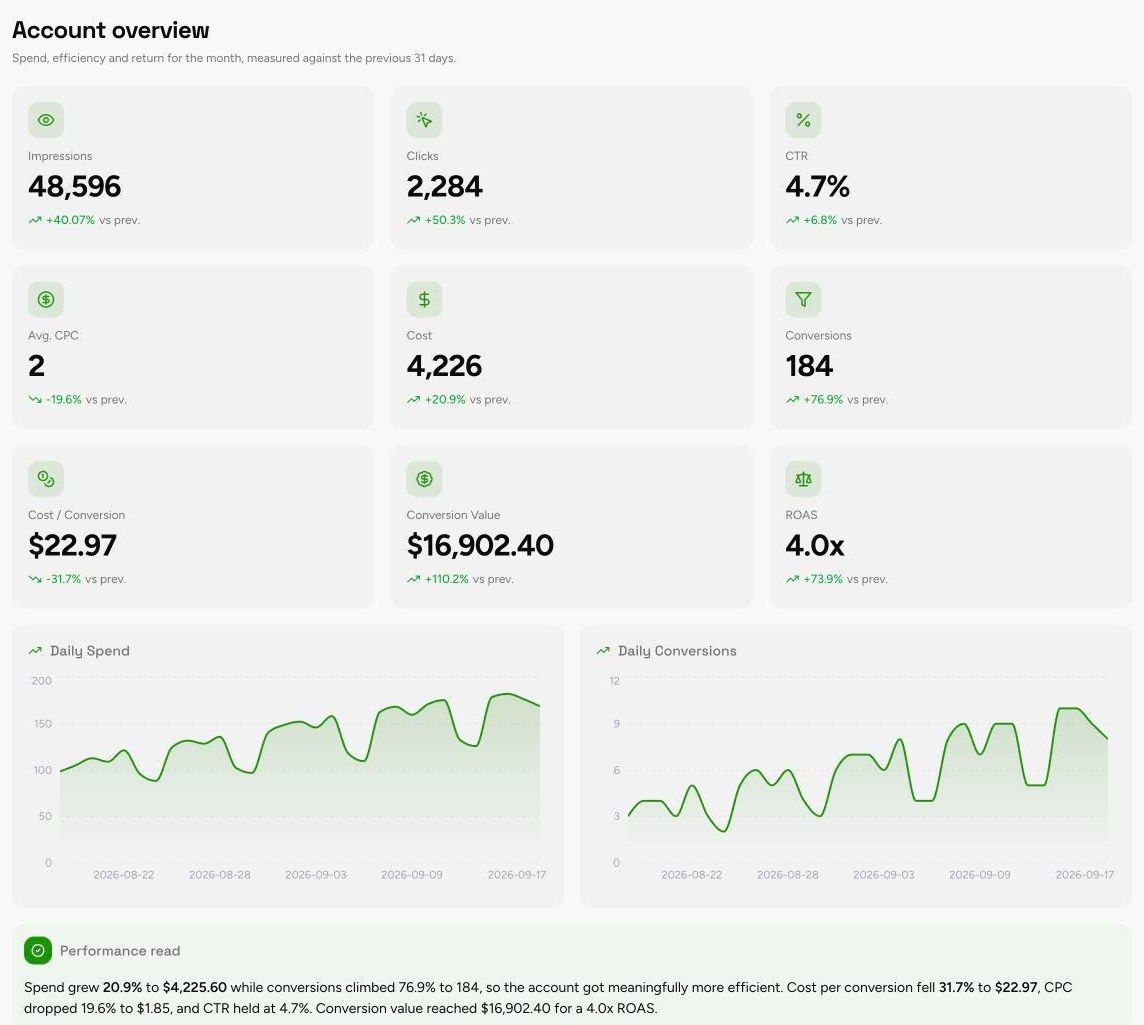Viewport: 1144px width, 1025px height.
Task: Click 2026-08-22 label on Daily Spend axis
Action: (124, 875)
